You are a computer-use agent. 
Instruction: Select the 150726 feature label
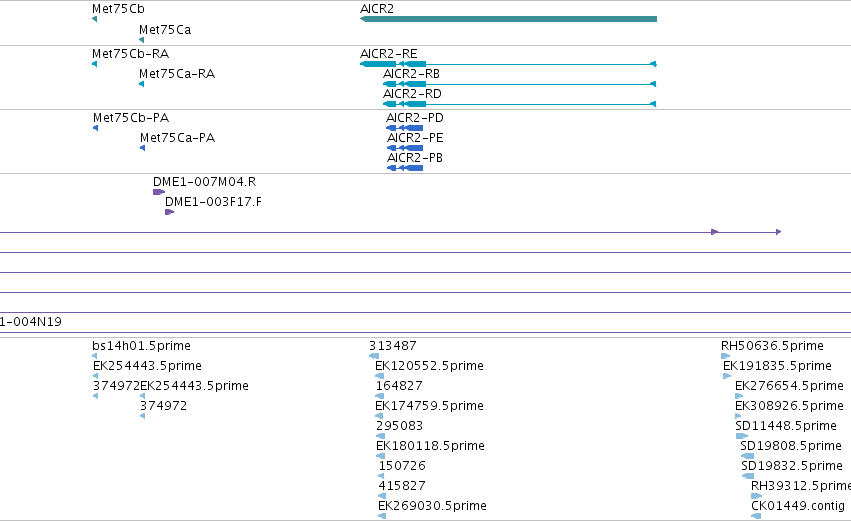point(402,466)
